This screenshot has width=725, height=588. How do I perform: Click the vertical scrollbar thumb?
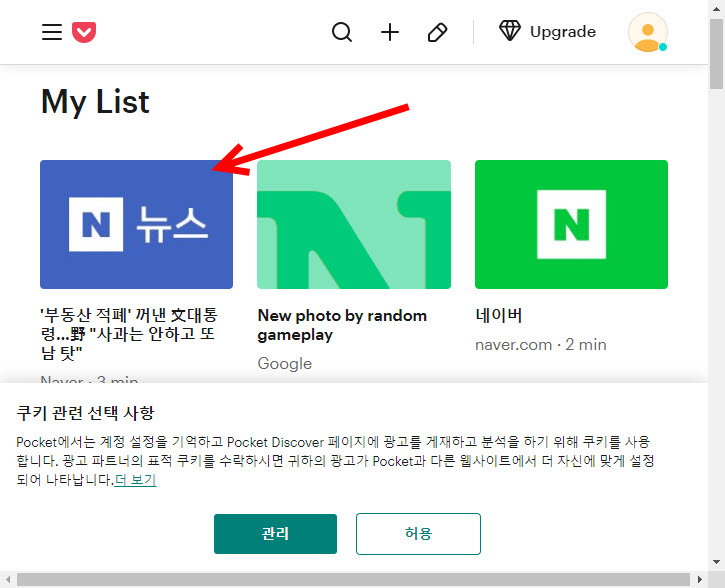tap(717, 53)
